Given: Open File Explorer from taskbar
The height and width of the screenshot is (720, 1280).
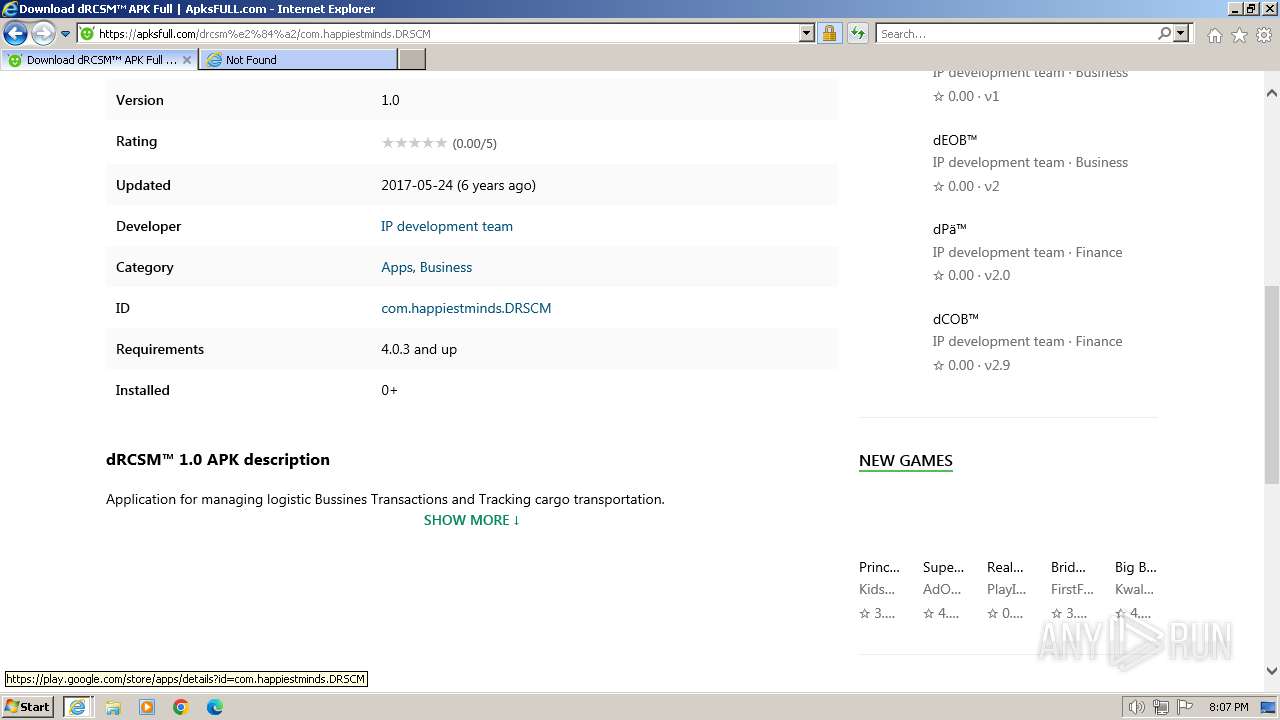Looking at the screenshot, I should (113, 707).
